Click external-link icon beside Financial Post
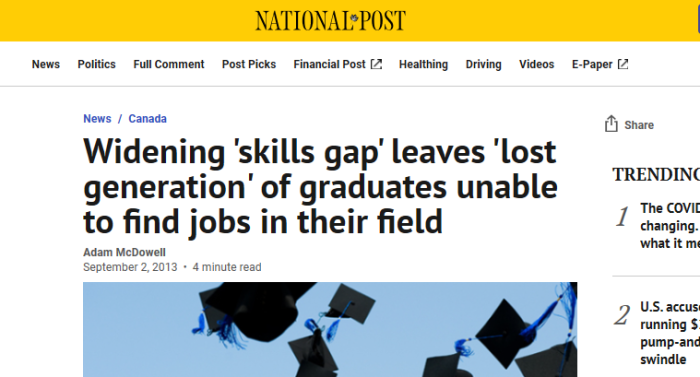Image resolution: width=700 pixels, height=377 pixels. 376,64
